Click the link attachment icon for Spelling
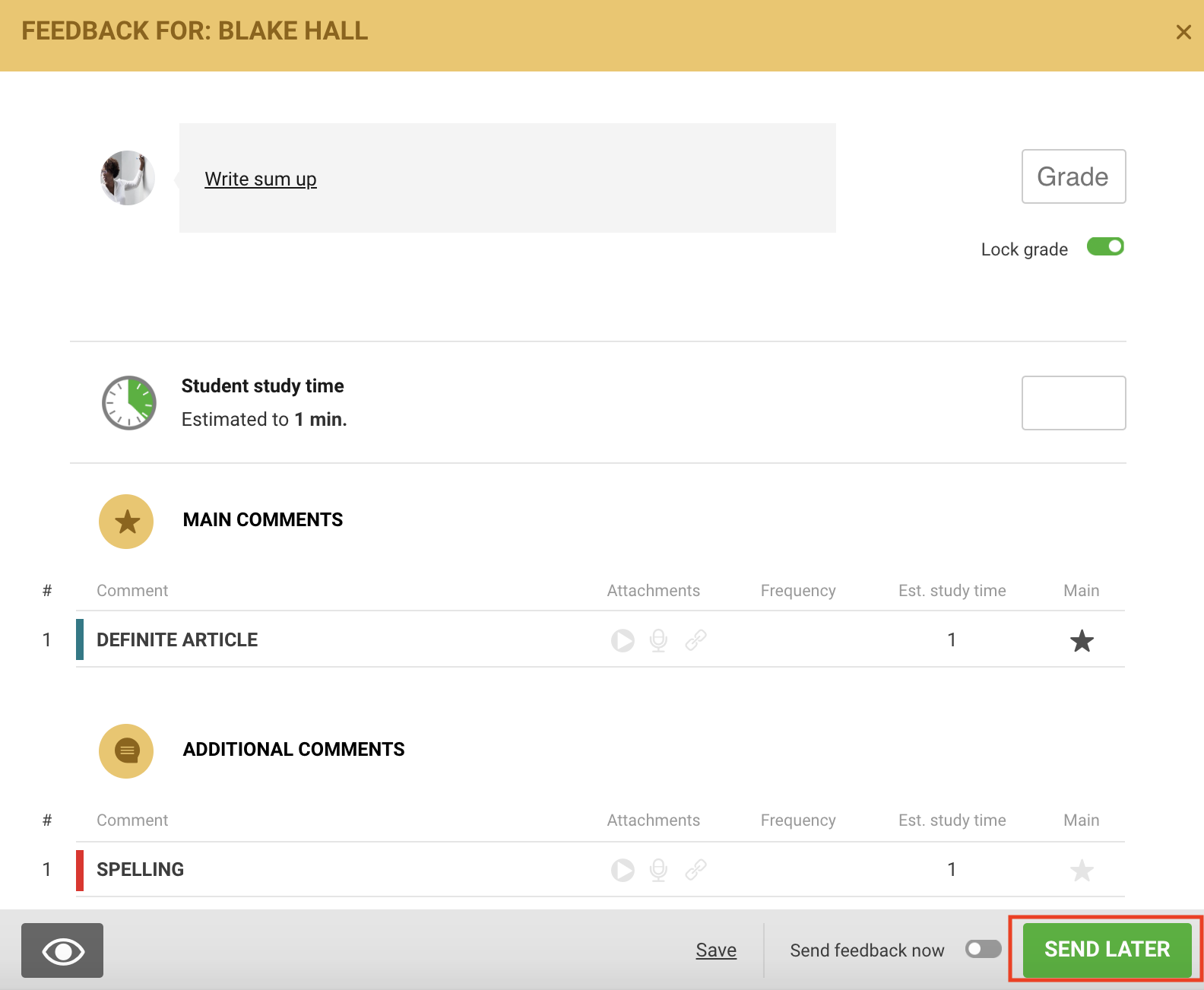 click(x=695, y=870)
